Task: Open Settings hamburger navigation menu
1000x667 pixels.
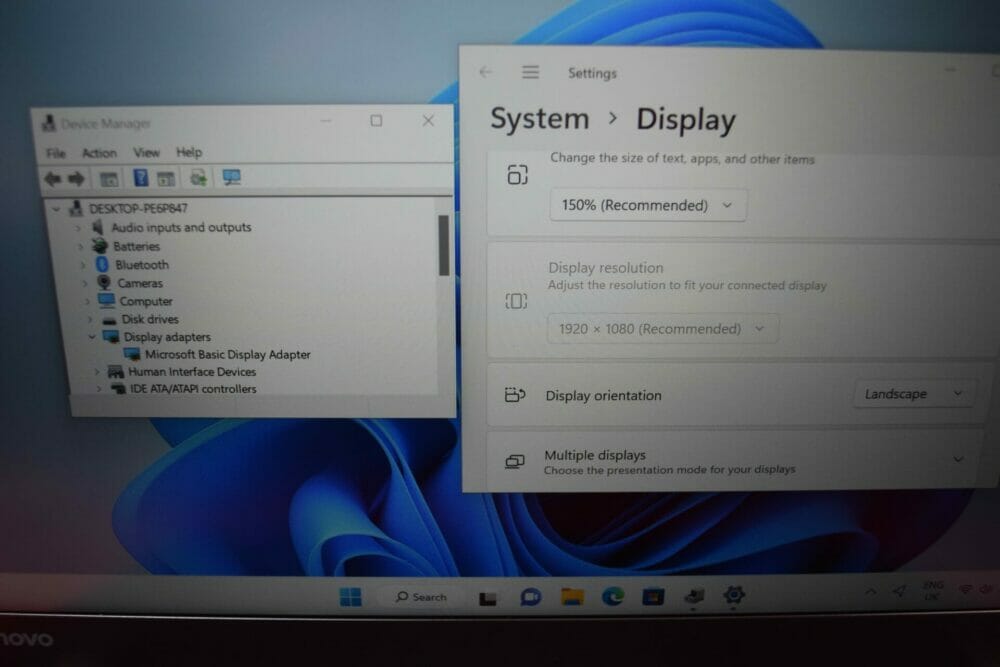Action: tap(531, 72)
